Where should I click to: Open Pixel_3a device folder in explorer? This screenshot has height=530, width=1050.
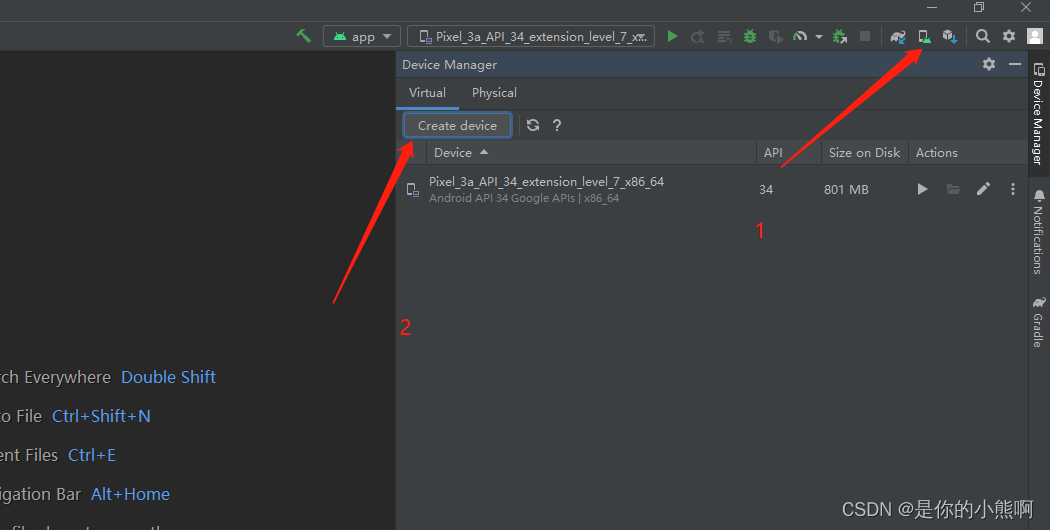coord(954,190)
